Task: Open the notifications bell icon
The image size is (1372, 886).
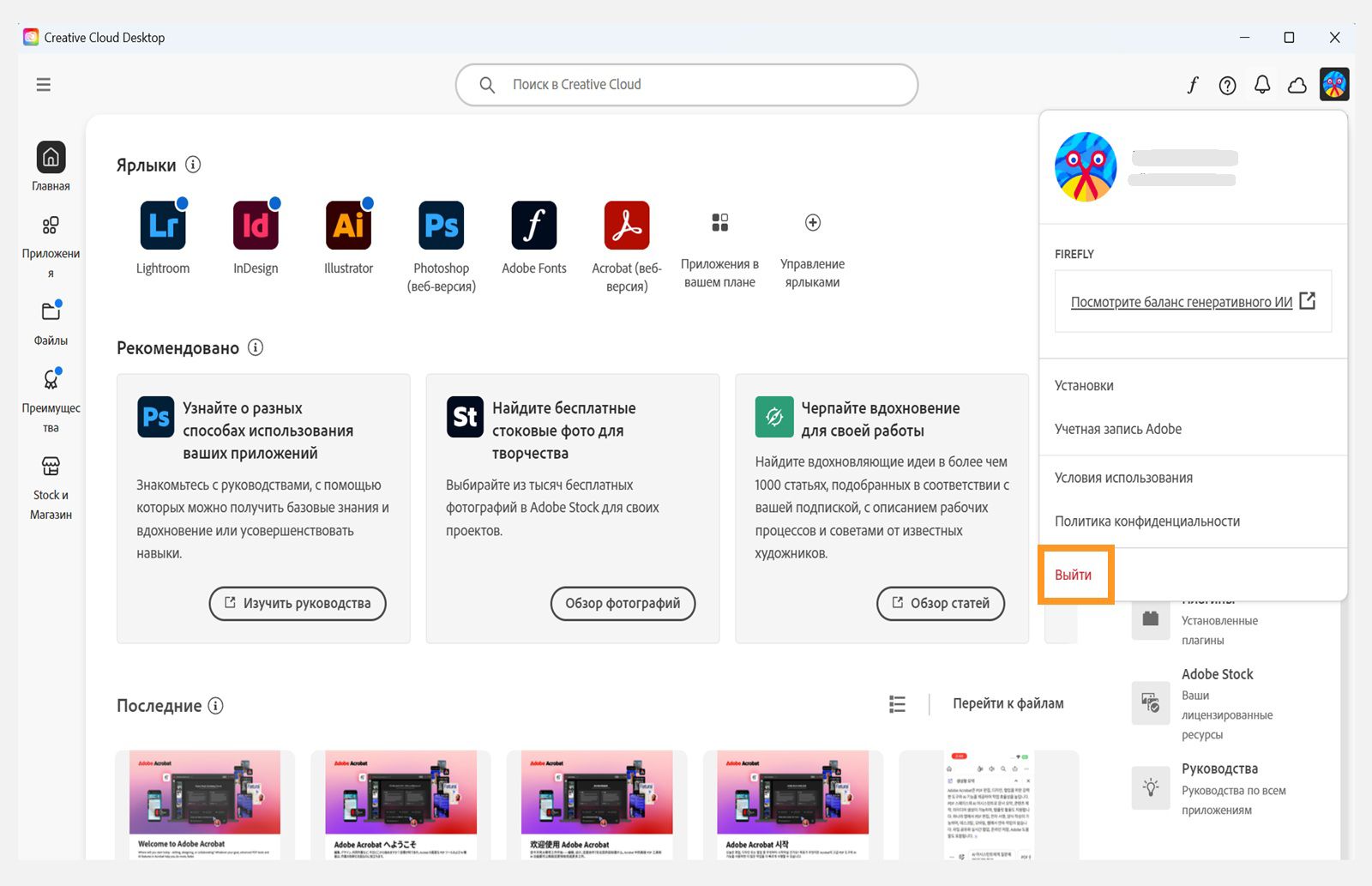Action: pyautogui.click(x=1262, y=84)
